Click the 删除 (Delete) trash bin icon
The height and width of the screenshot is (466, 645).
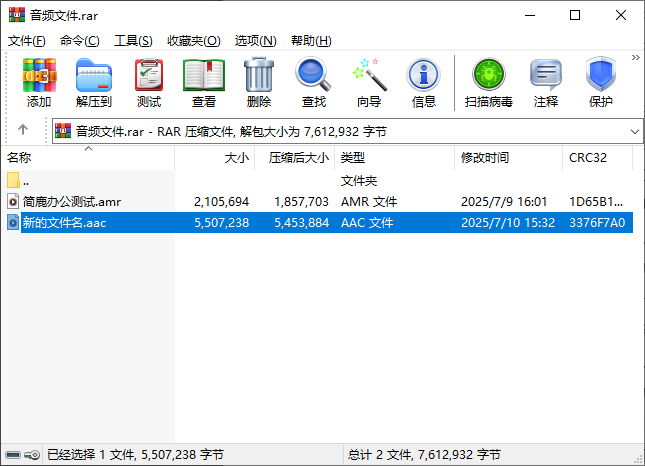(259, 75)
